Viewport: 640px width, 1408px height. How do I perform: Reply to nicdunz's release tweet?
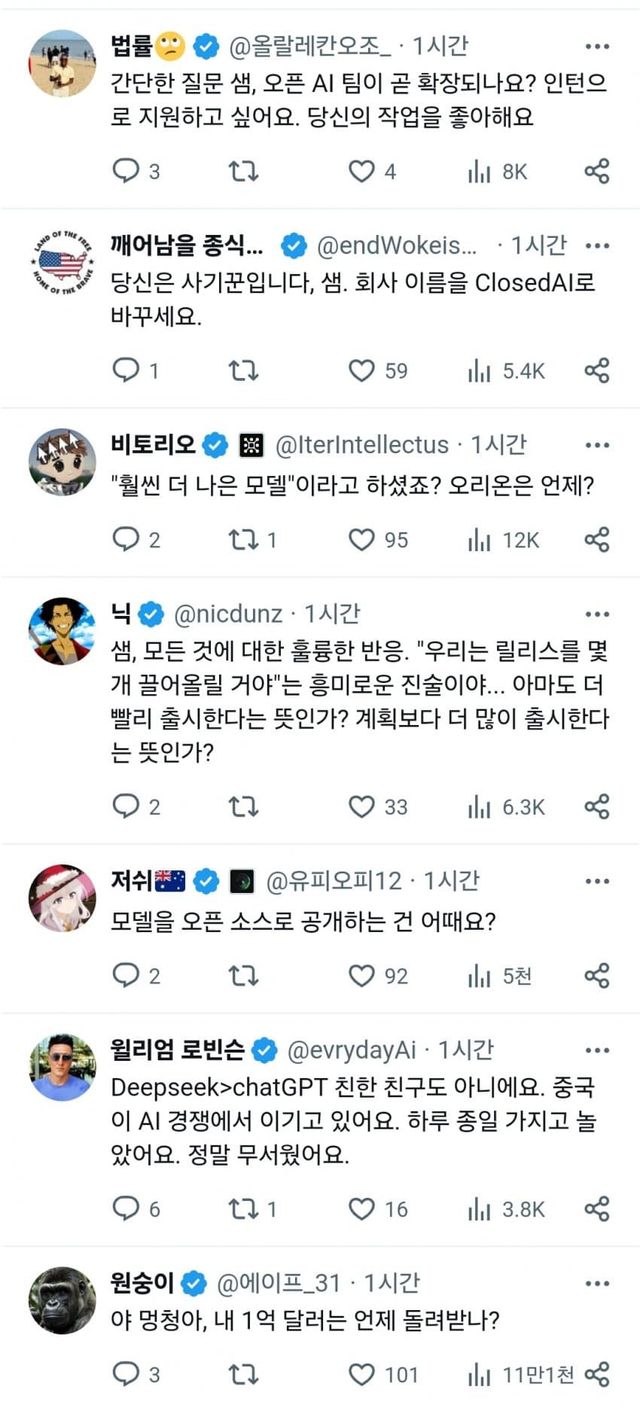click(126, 805)
